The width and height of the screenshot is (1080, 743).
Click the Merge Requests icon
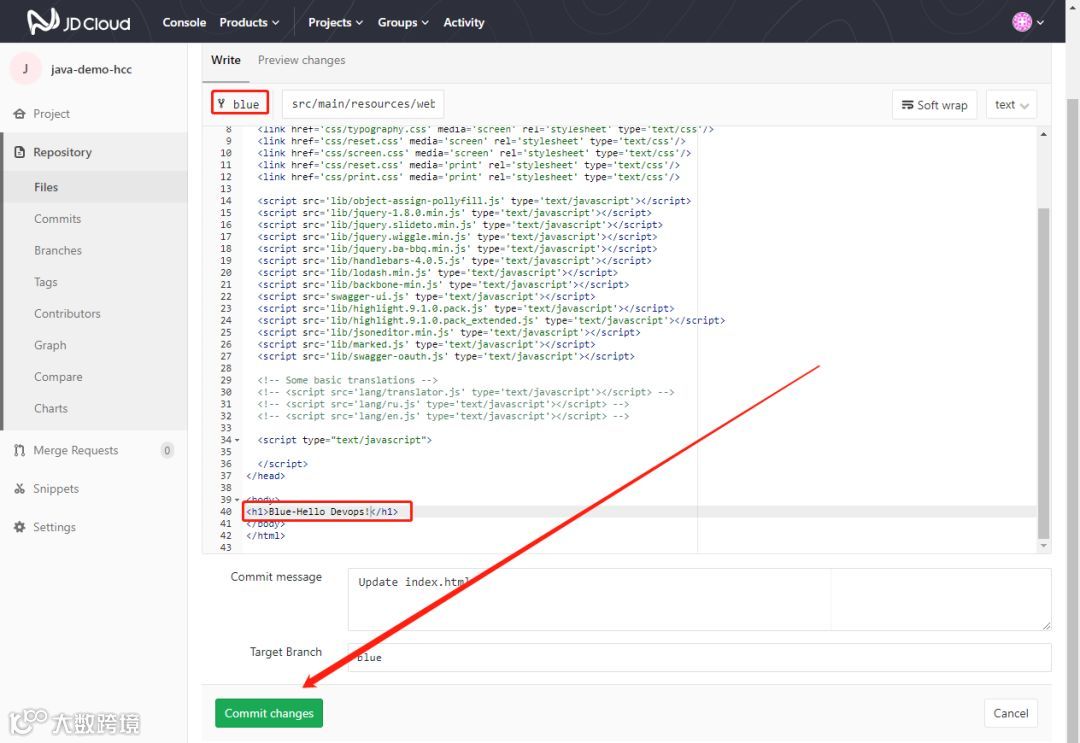19,450
